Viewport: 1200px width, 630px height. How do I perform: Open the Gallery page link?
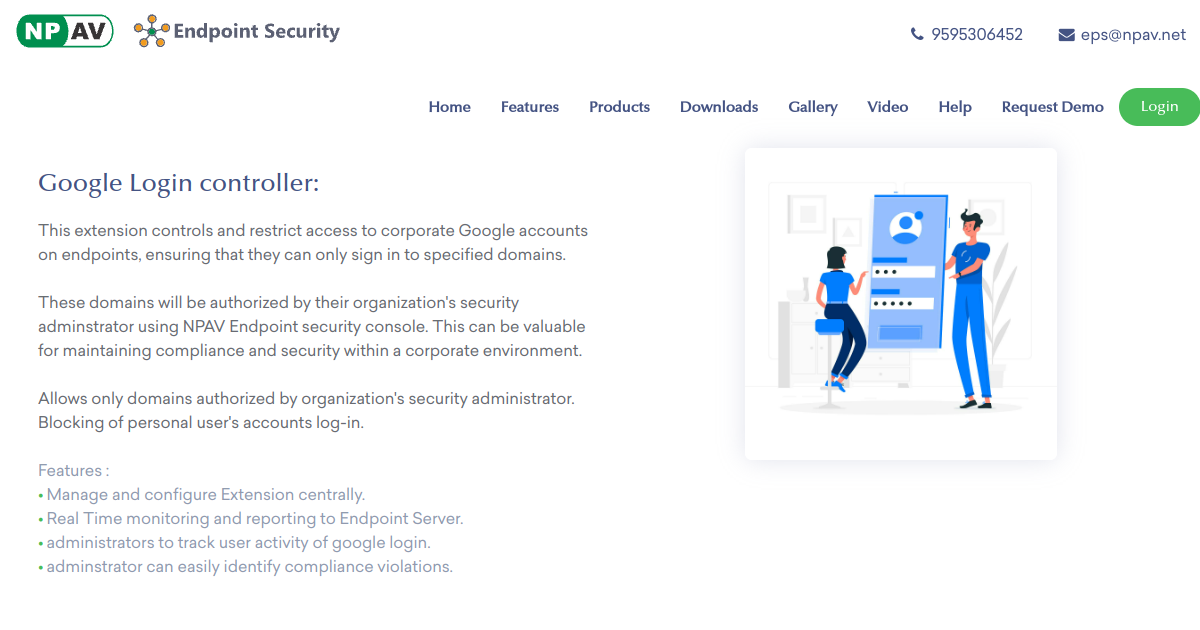tap(813, 107)
